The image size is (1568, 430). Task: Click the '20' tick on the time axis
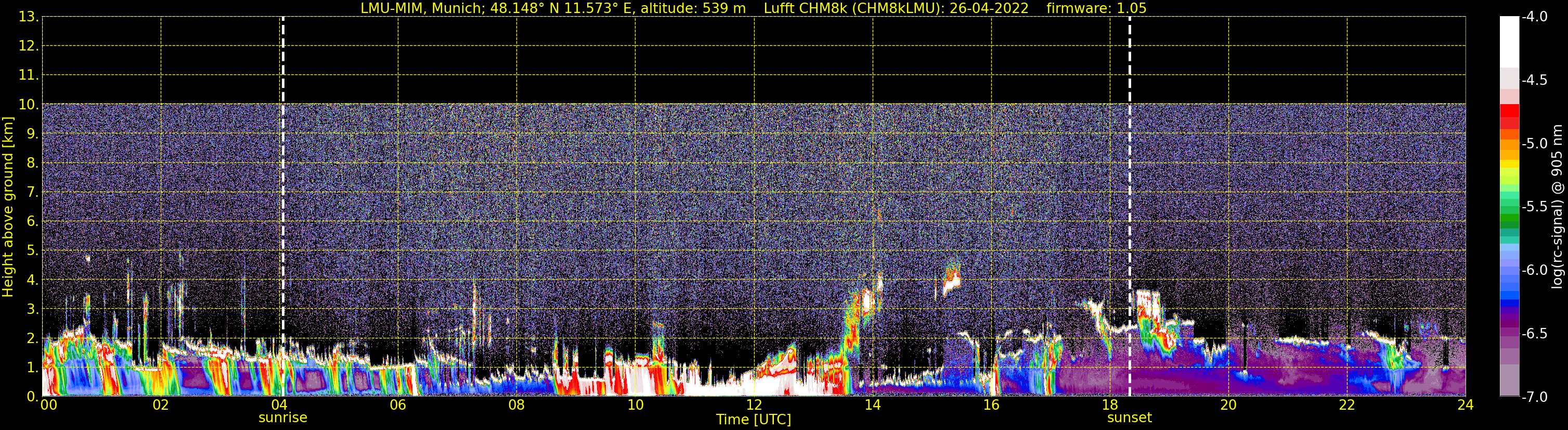pyautogui.click(x=1228, y=405)
